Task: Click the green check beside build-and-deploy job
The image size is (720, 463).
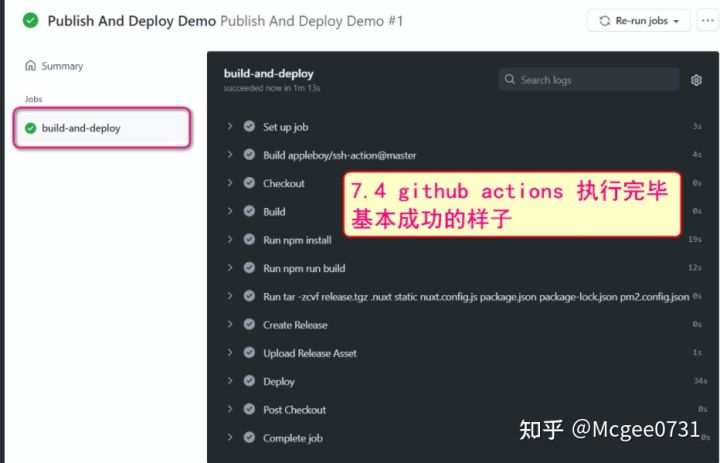Action: (30, 128)
